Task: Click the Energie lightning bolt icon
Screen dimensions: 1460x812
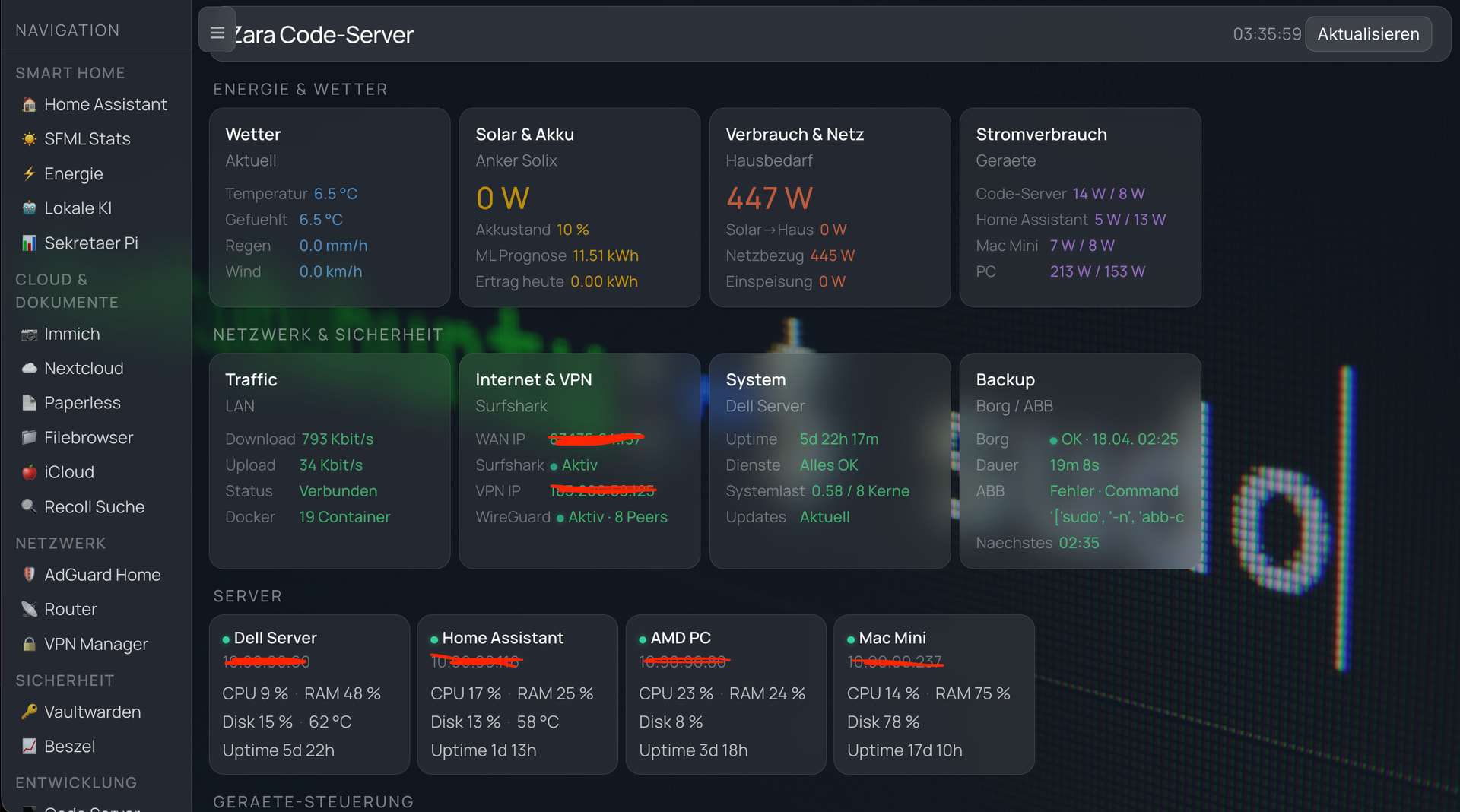Action: tap(29, 174)
